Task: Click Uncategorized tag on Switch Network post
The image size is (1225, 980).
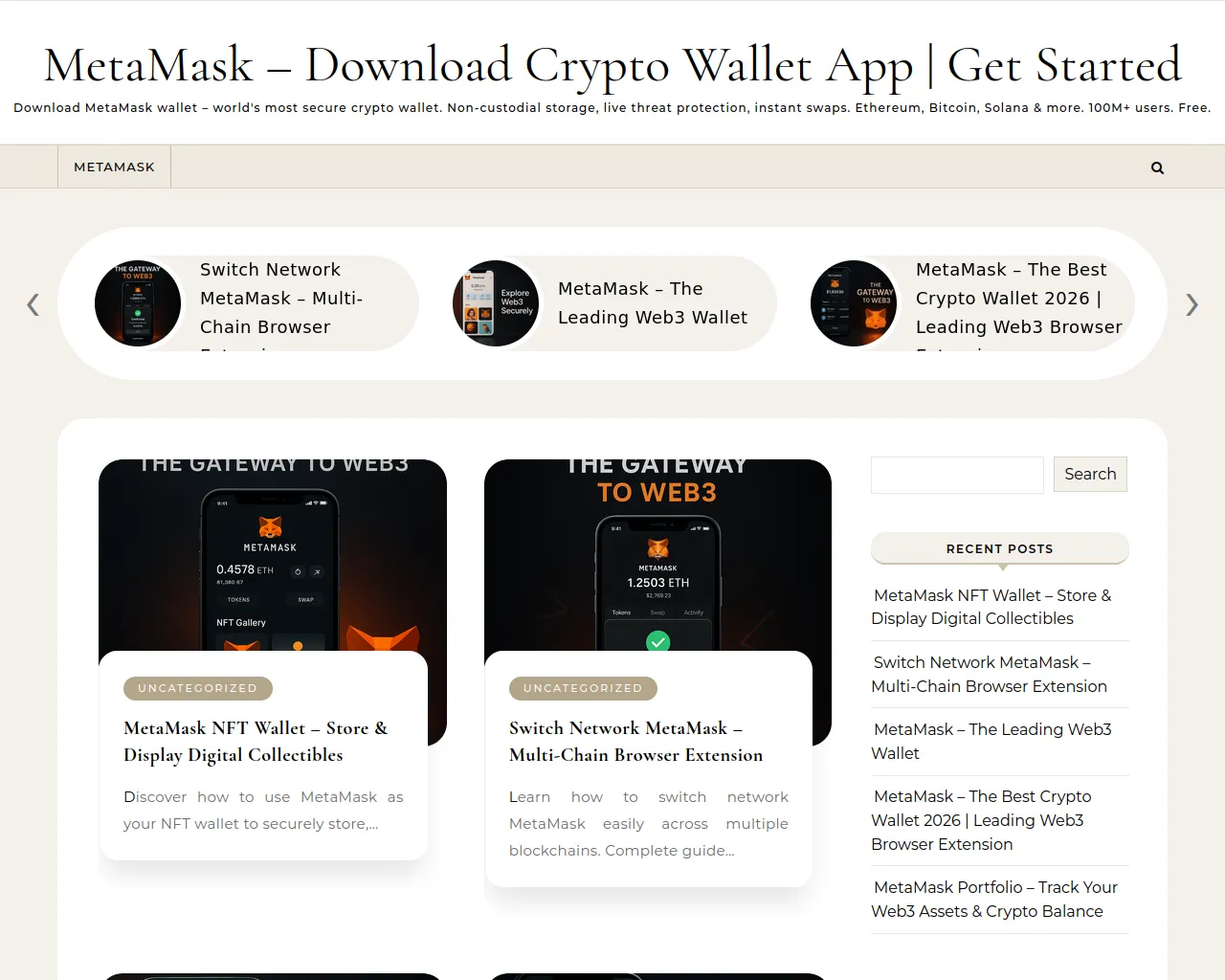Action: [583, 688]
